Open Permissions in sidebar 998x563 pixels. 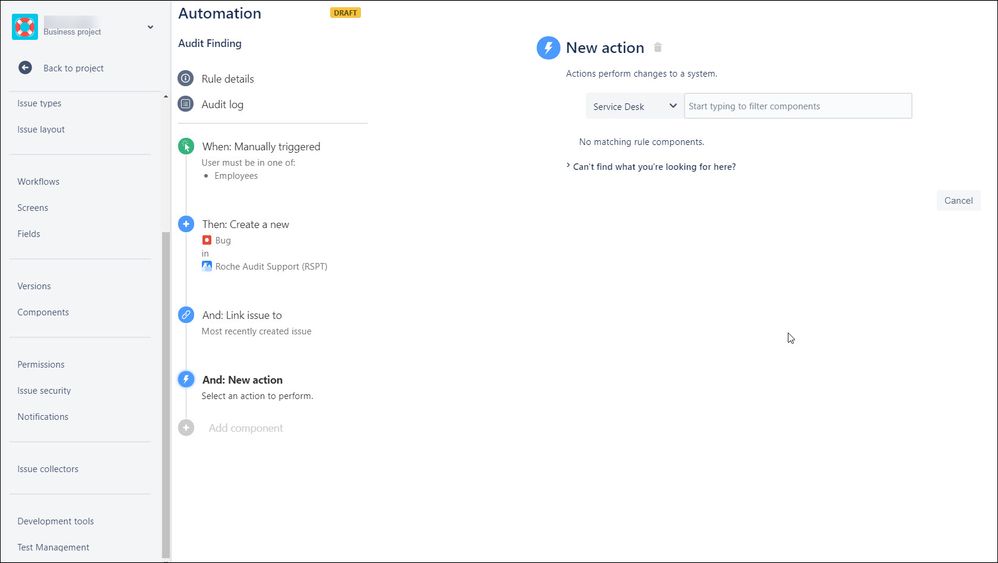41,364
